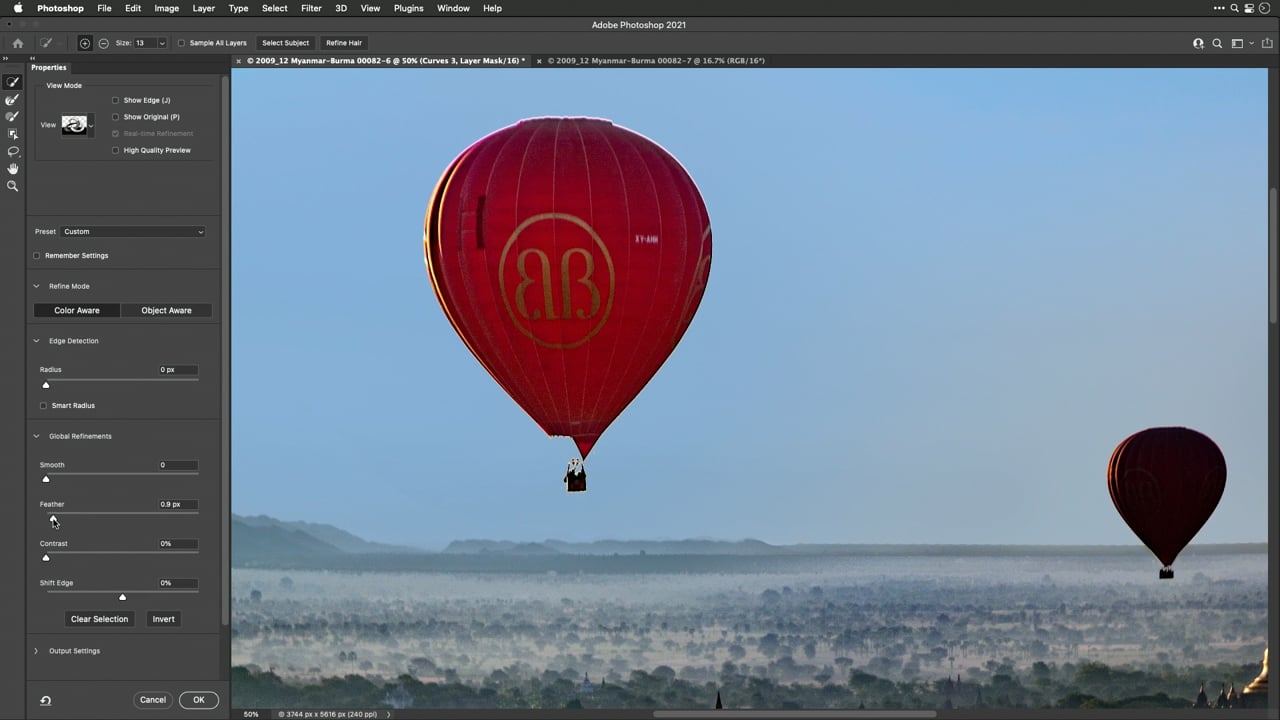This screenshot has height=720, width=1280.
Task: Click the Reset workspace arrow icon
Action: 45,700
